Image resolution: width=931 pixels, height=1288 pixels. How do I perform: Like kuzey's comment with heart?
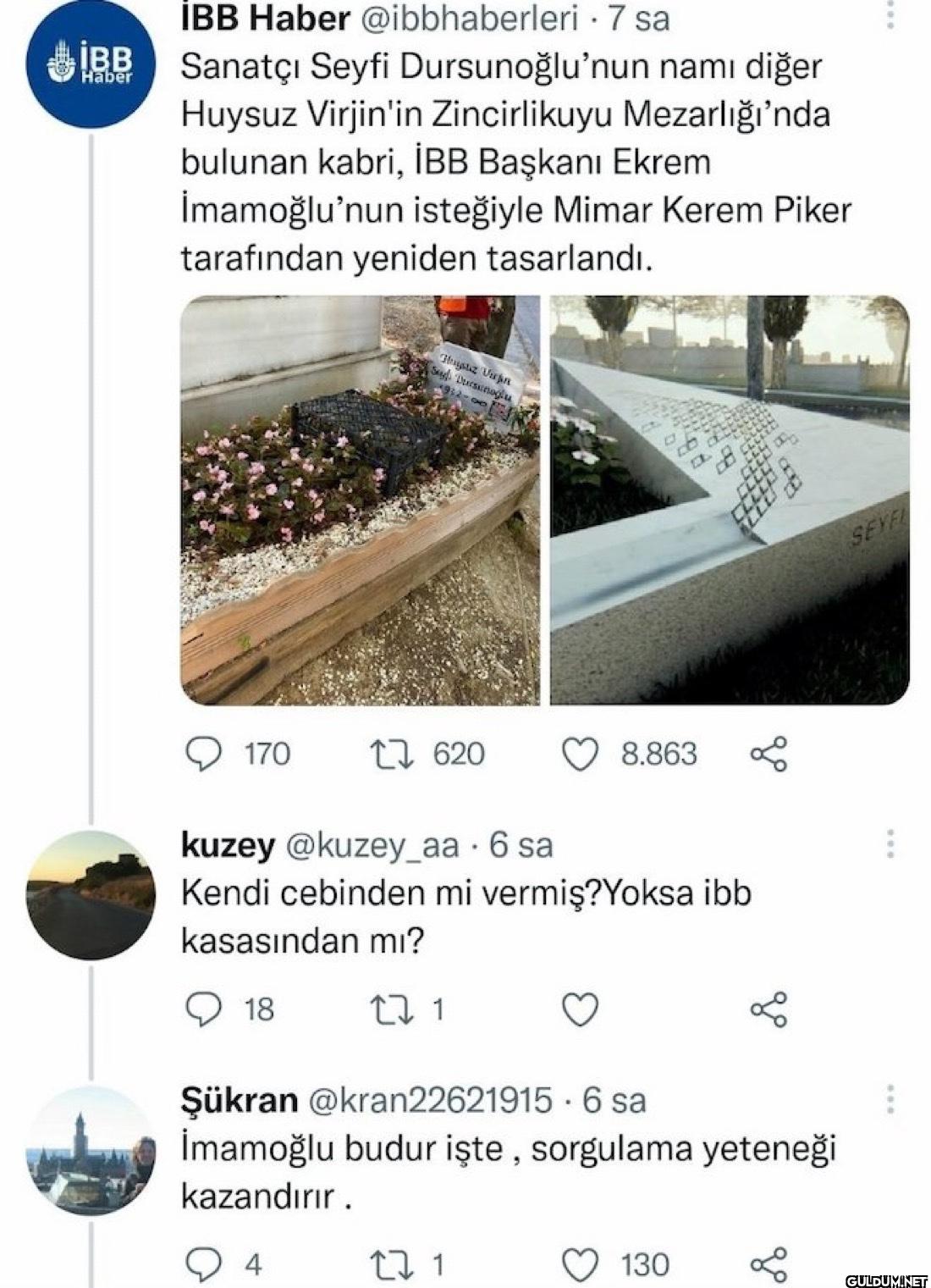(581, 1009)
